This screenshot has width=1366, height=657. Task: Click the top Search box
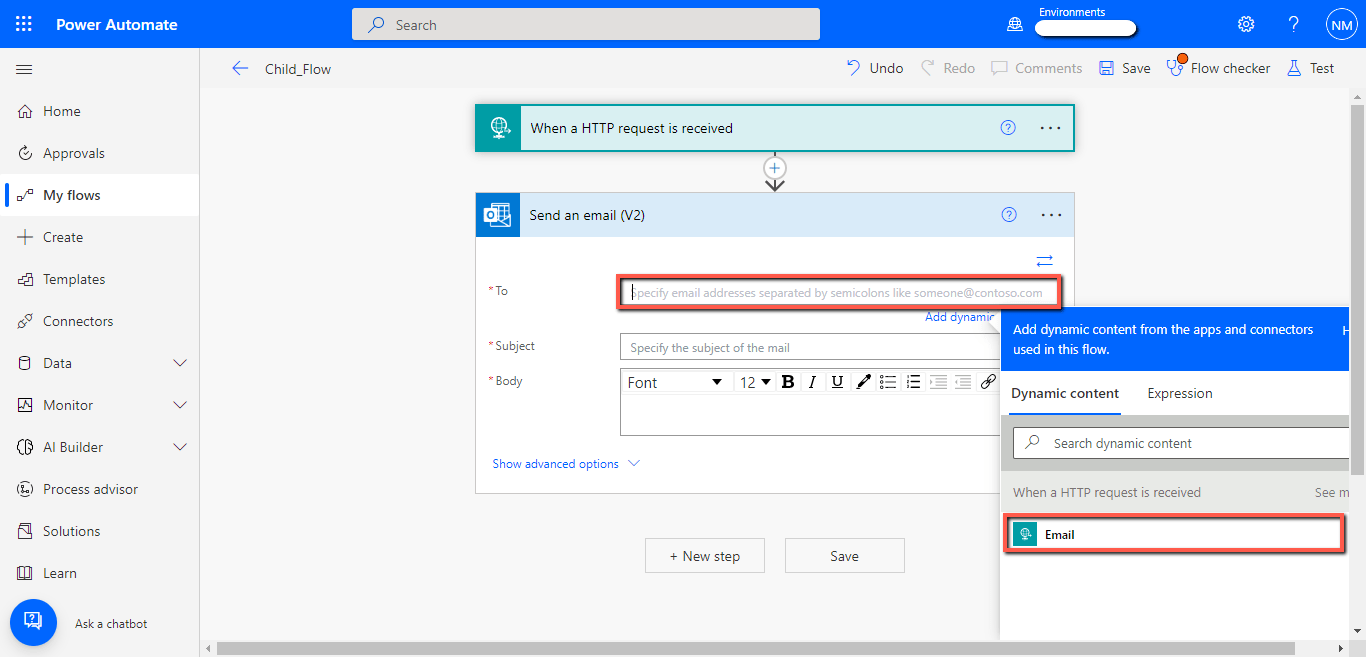(586, 24)
